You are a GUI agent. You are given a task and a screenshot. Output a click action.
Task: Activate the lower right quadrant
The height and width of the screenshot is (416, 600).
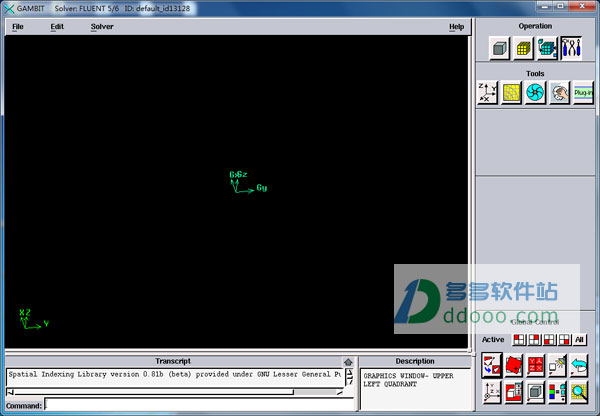[564, 339]
